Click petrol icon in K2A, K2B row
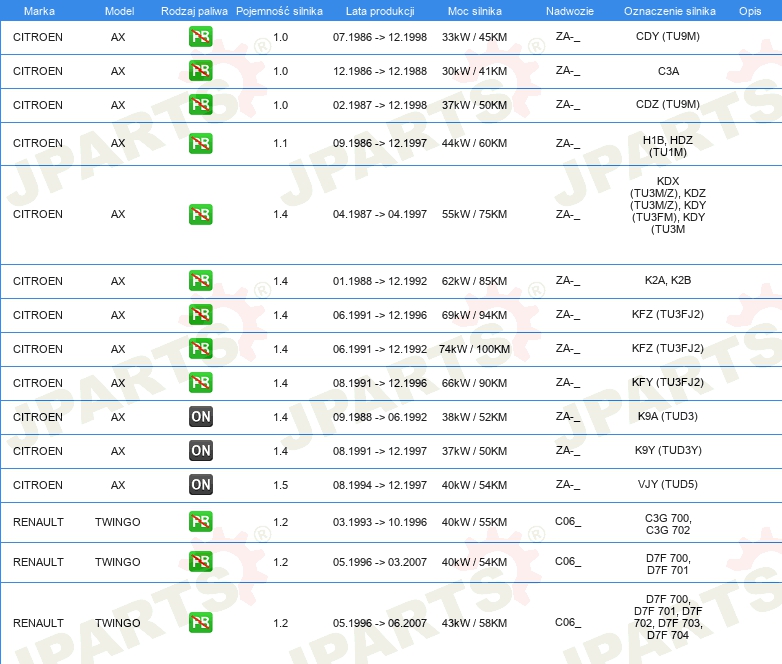 click(x=200, y=280)
